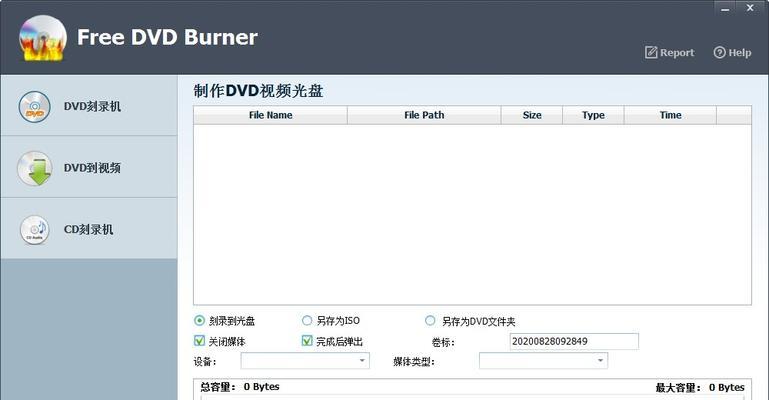Screen dimensions: 769x400
Task: Click the 卷标 volume label input field
Action: click(574, 341)
